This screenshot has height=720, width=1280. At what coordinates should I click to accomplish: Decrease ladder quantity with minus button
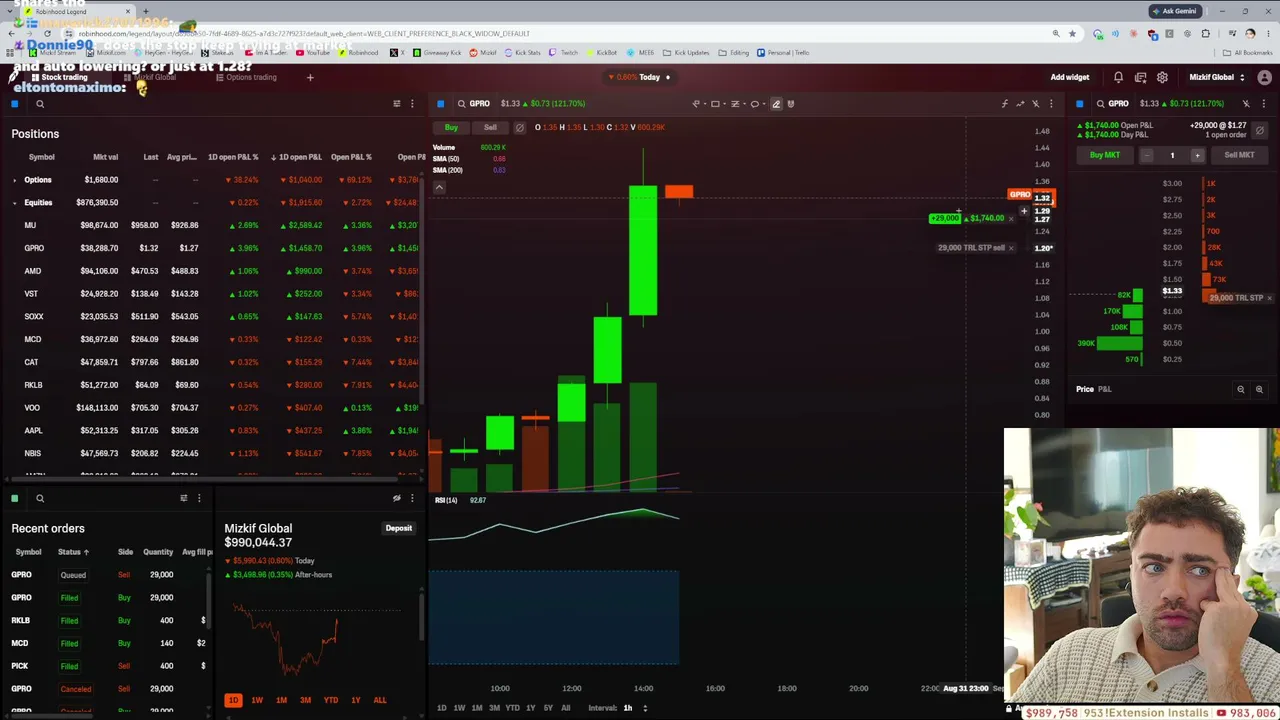pyautogui.click(x=1147, y=155)
